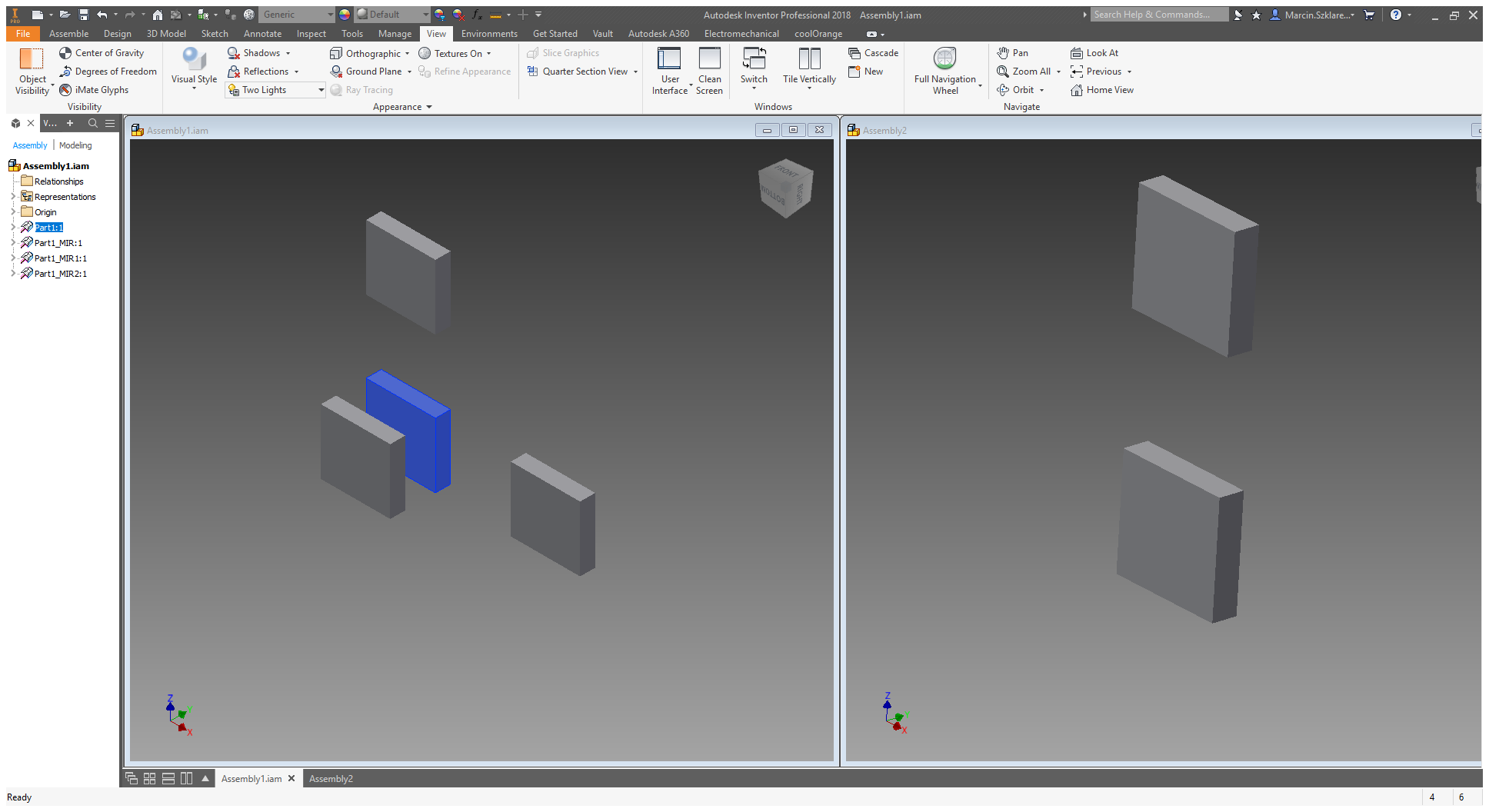Image resolution: width=1489 pixels, height=812 pixels.
Task: Open the Visual Style gallery
Action: tap(192, 69)
